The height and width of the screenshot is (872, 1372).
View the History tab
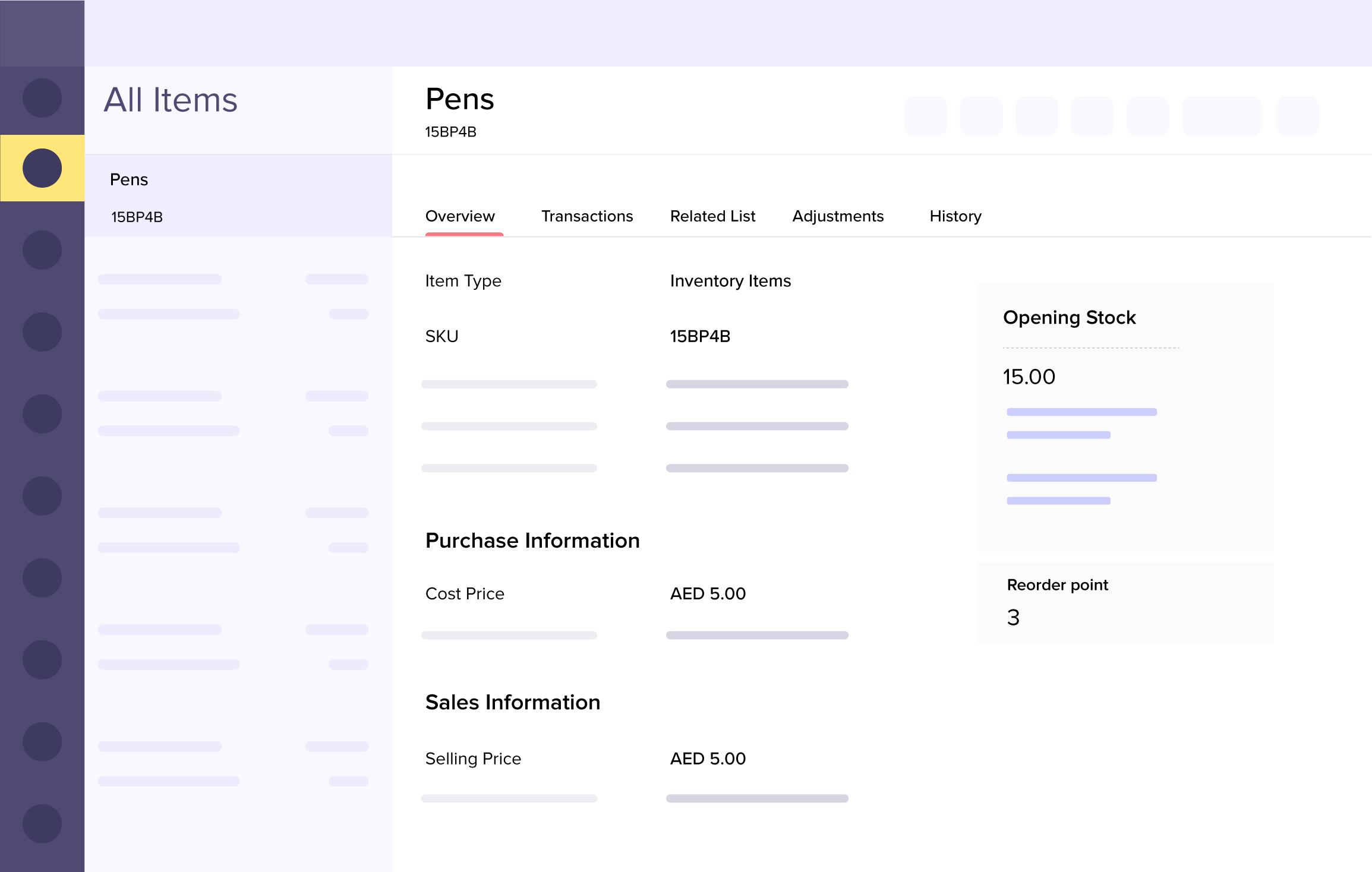tap(955, 216)
